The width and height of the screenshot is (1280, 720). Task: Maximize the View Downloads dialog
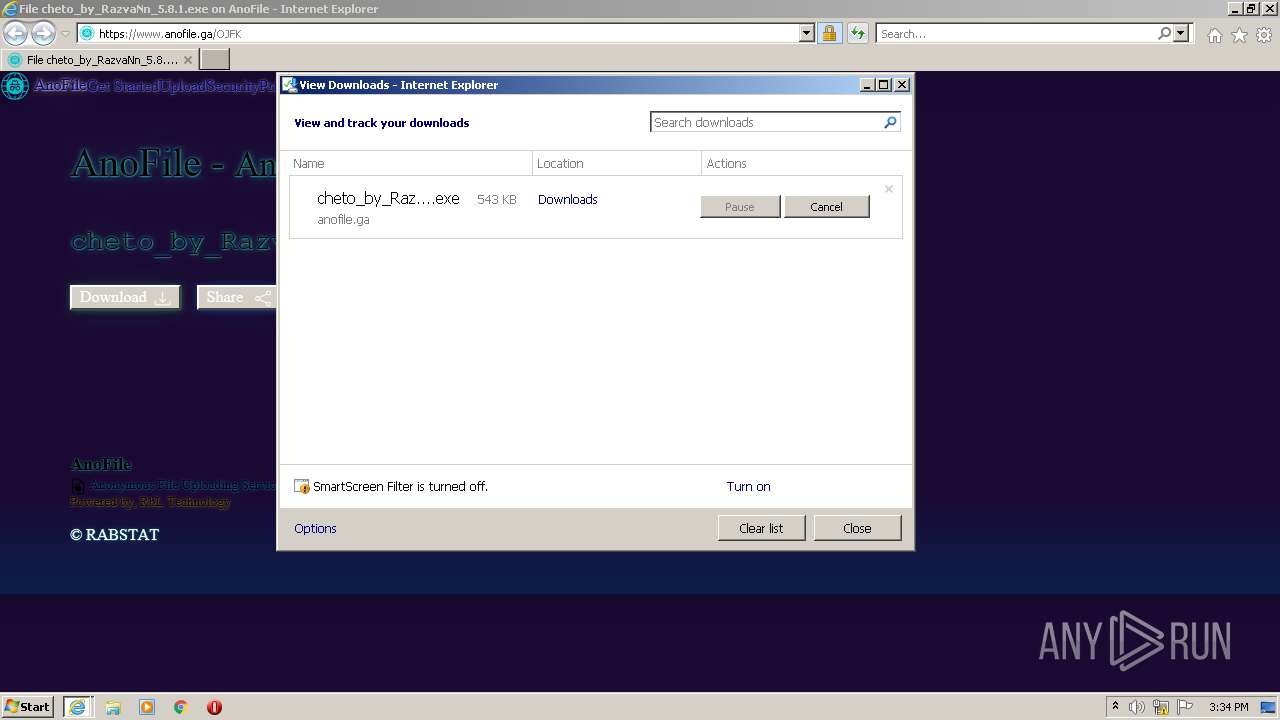[x=884, y=85]
